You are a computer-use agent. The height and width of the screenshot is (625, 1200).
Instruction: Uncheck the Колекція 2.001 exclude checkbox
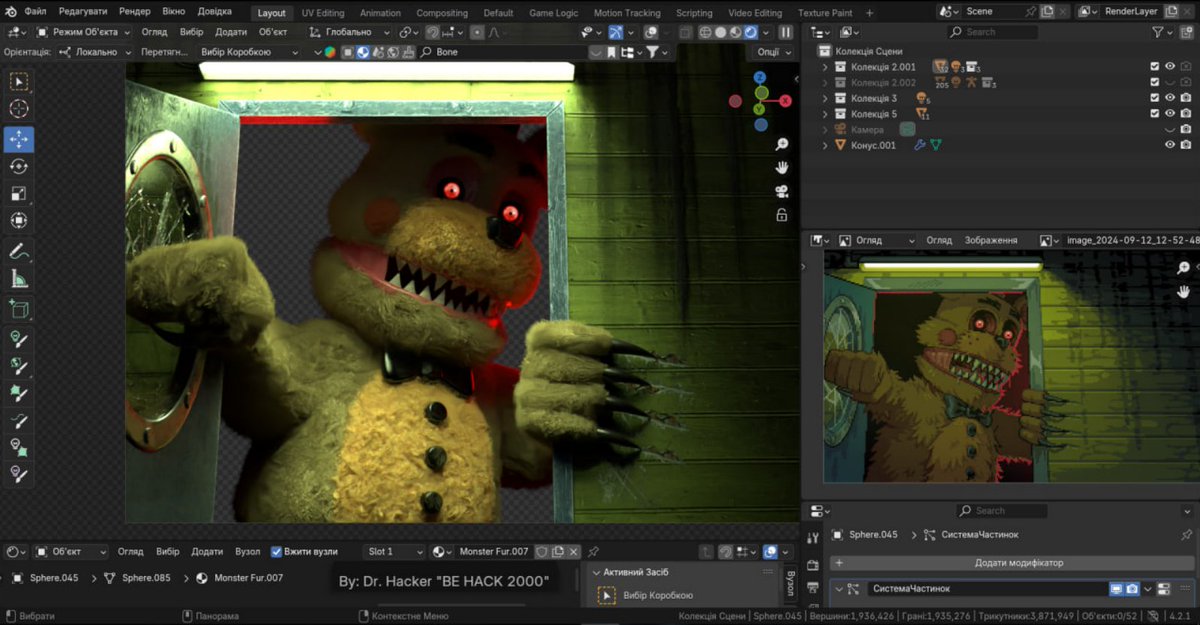click(1155, 67)
